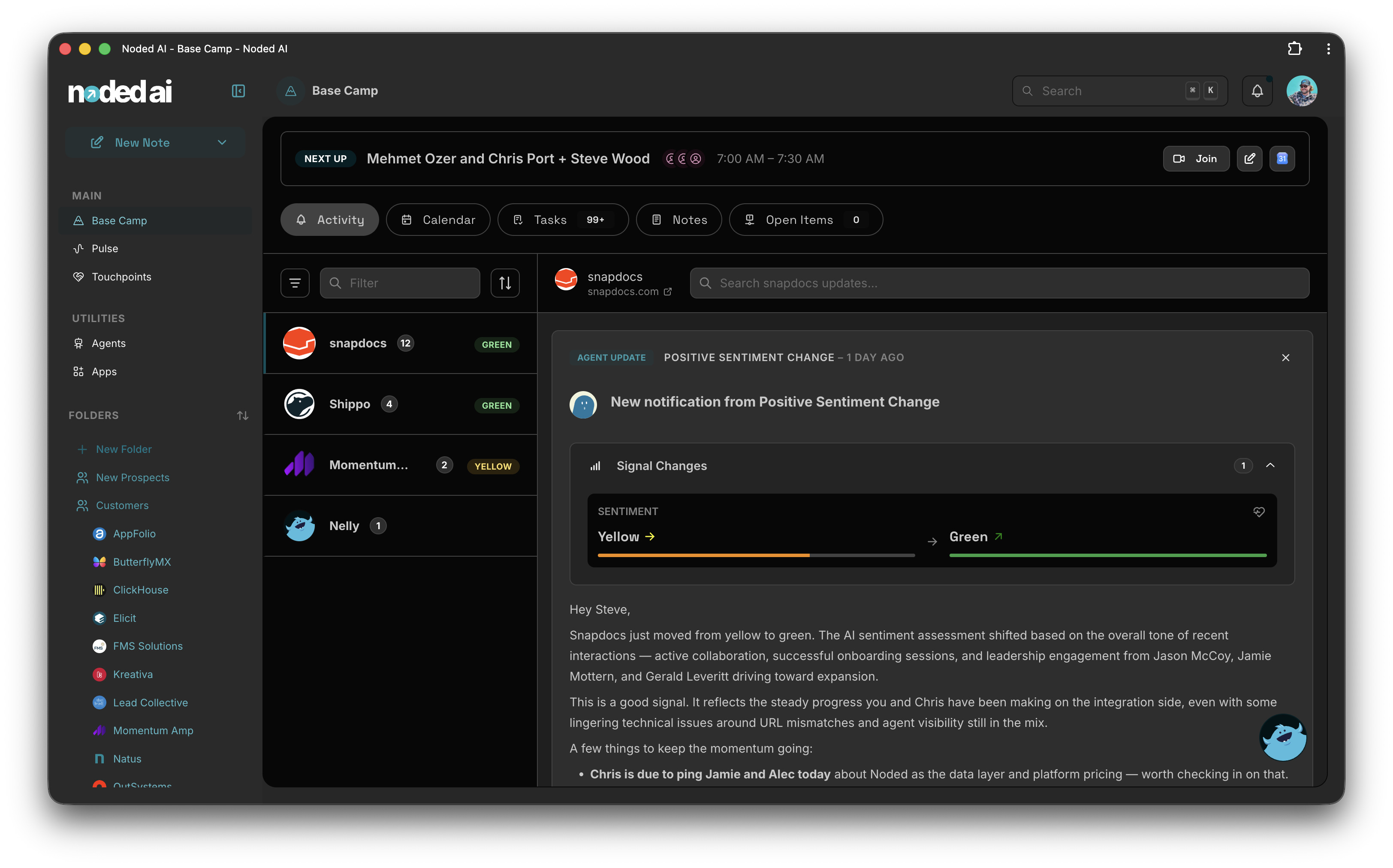Open Agents under Utilities

click(x=155, y=343)
